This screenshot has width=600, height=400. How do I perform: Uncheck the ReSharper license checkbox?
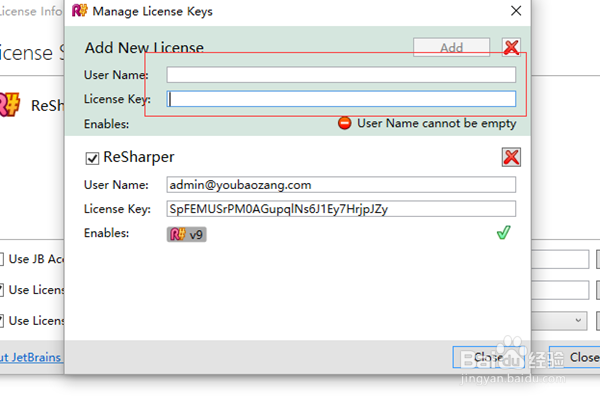pyautogui.click(x=92, y=158)
